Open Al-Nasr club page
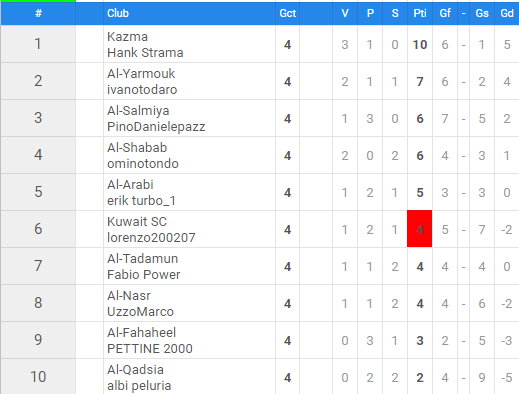This screenshot has height=394, width=519. tap(129, 296)
